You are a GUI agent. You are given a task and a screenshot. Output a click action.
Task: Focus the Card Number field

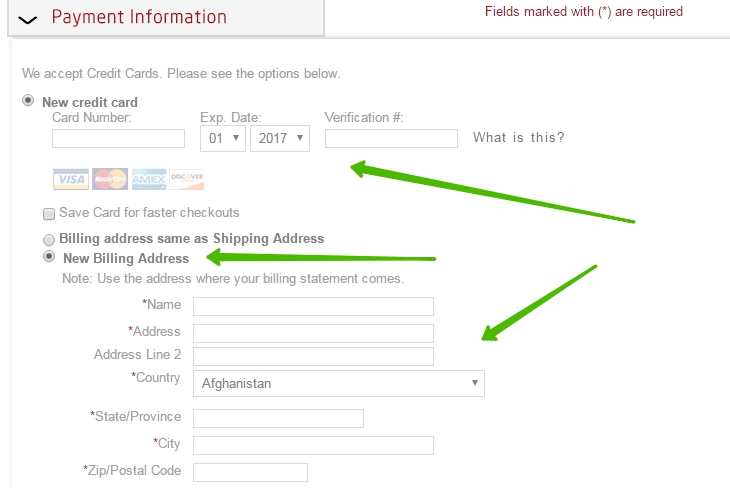118,138
